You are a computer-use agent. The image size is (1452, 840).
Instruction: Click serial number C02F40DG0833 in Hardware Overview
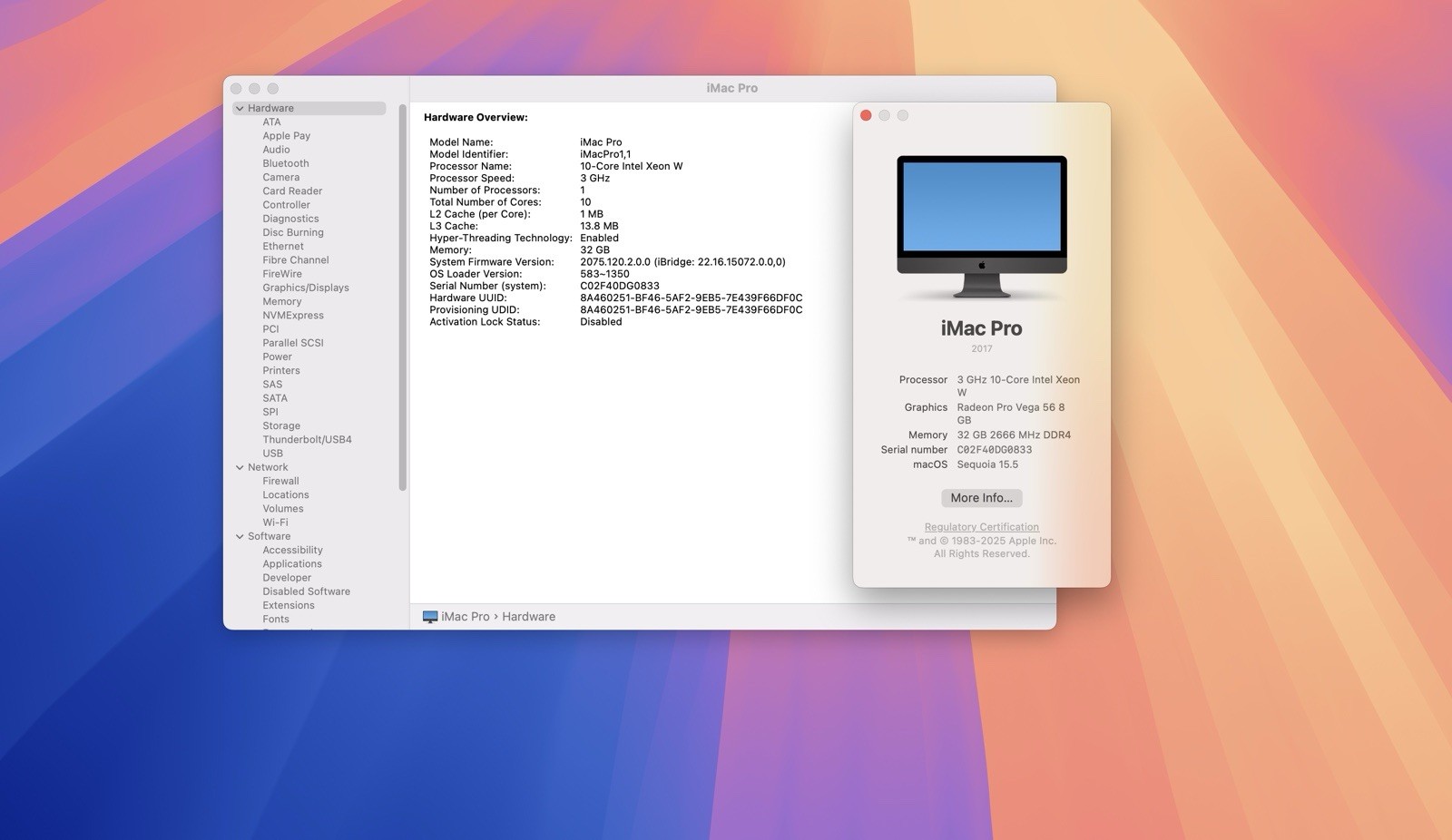620,286
